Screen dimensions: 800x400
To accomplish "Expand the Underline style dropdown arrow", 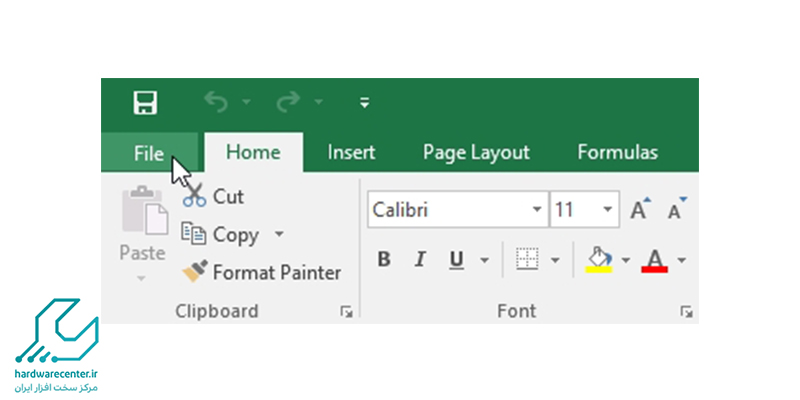I will click(x=484, y=261).
